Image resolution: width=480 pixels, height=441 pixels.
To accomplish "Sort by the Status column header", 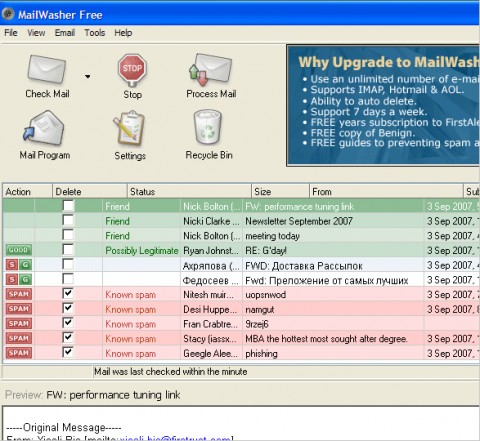I will tap(189, 191).
